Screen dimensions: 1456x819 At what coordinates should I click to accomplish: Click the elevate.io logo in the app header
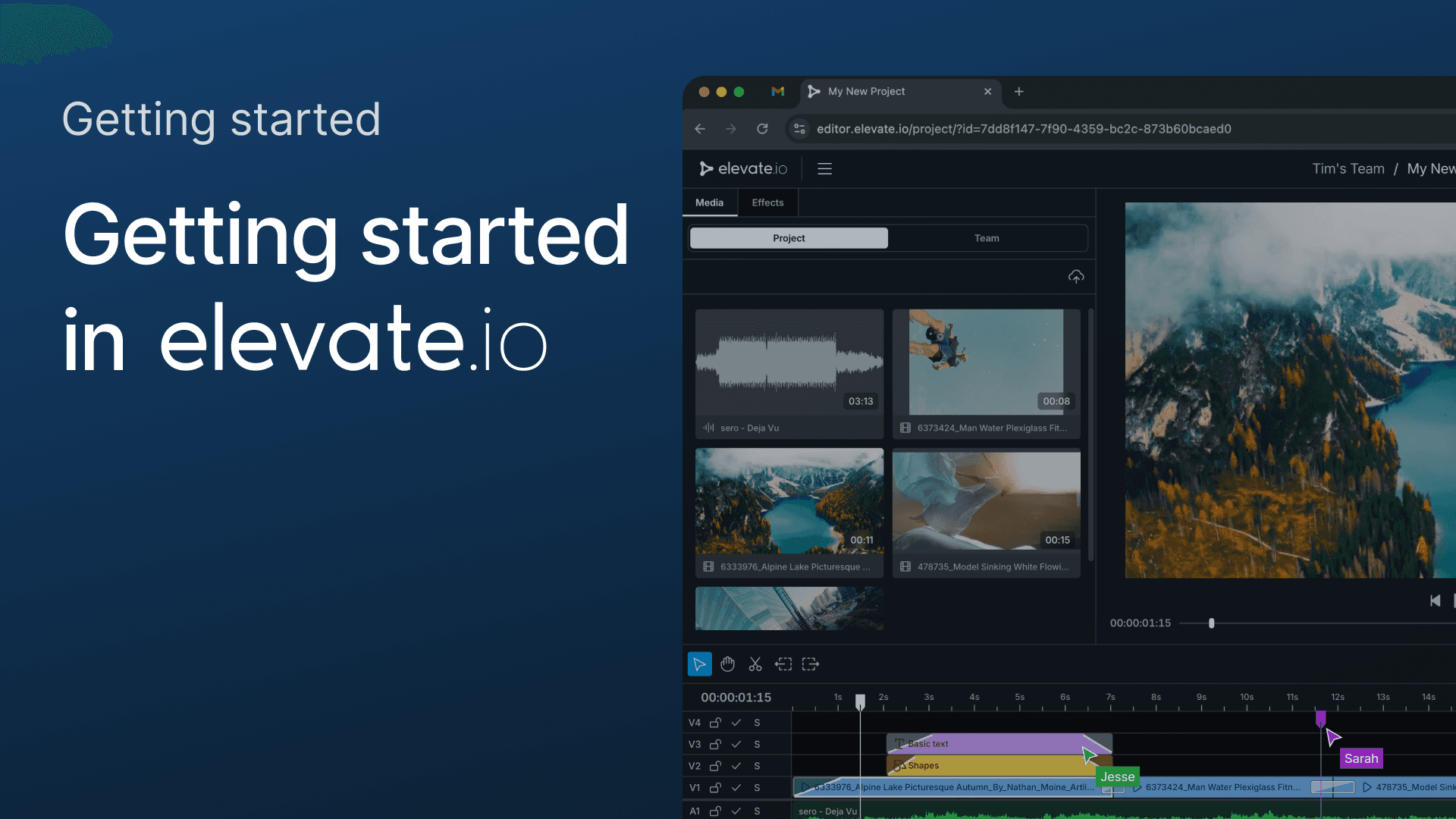743,168
